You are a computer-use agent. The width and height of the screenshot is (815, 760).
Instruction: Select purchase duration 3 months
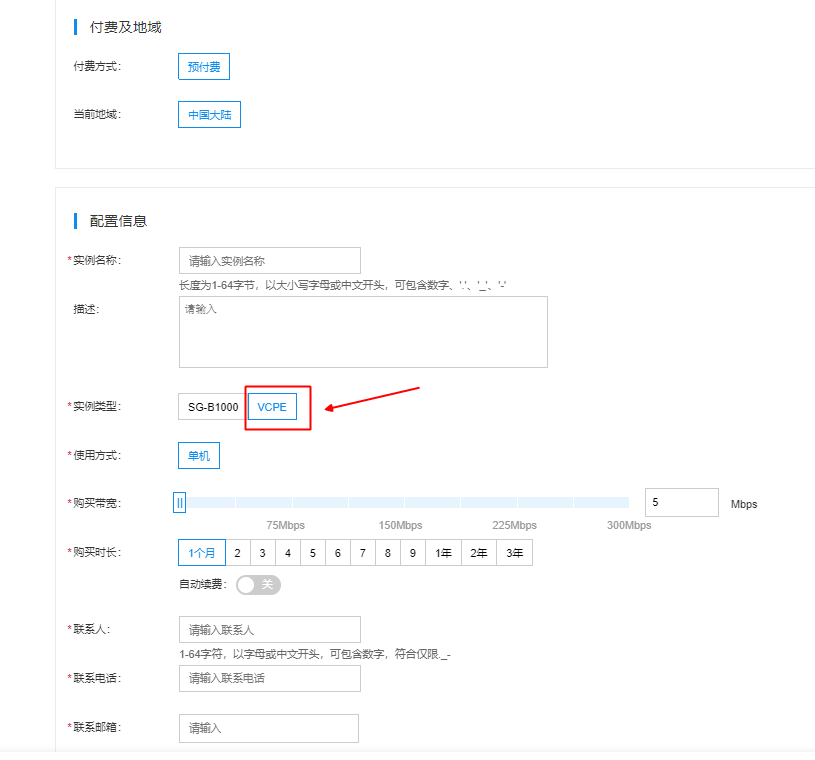click(262, 553)
